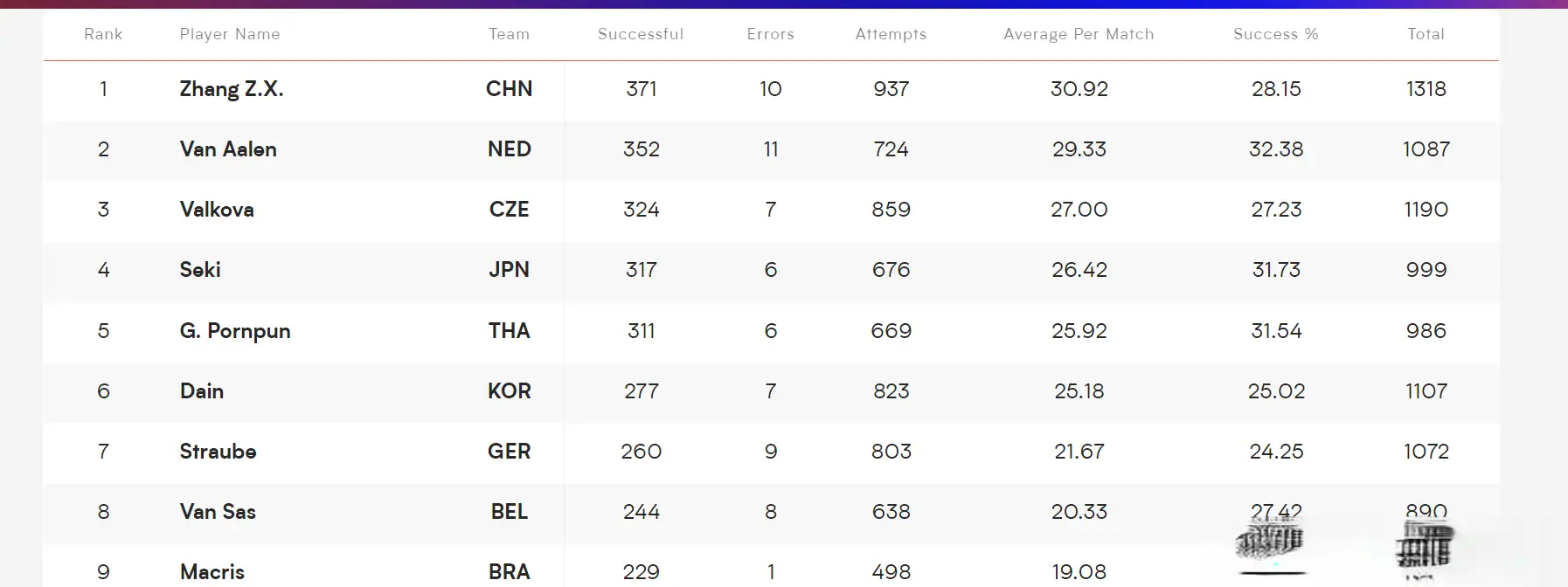Click the Rank column header
1568x587 pixels.
point(103,34)
